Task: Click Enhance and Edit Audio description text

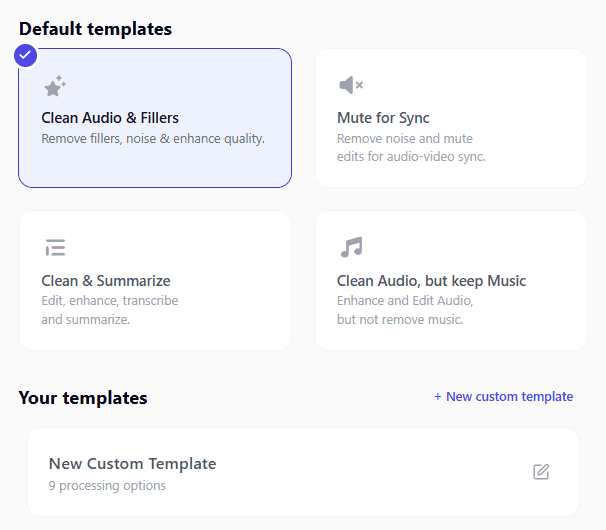Action: click(405, 310)
